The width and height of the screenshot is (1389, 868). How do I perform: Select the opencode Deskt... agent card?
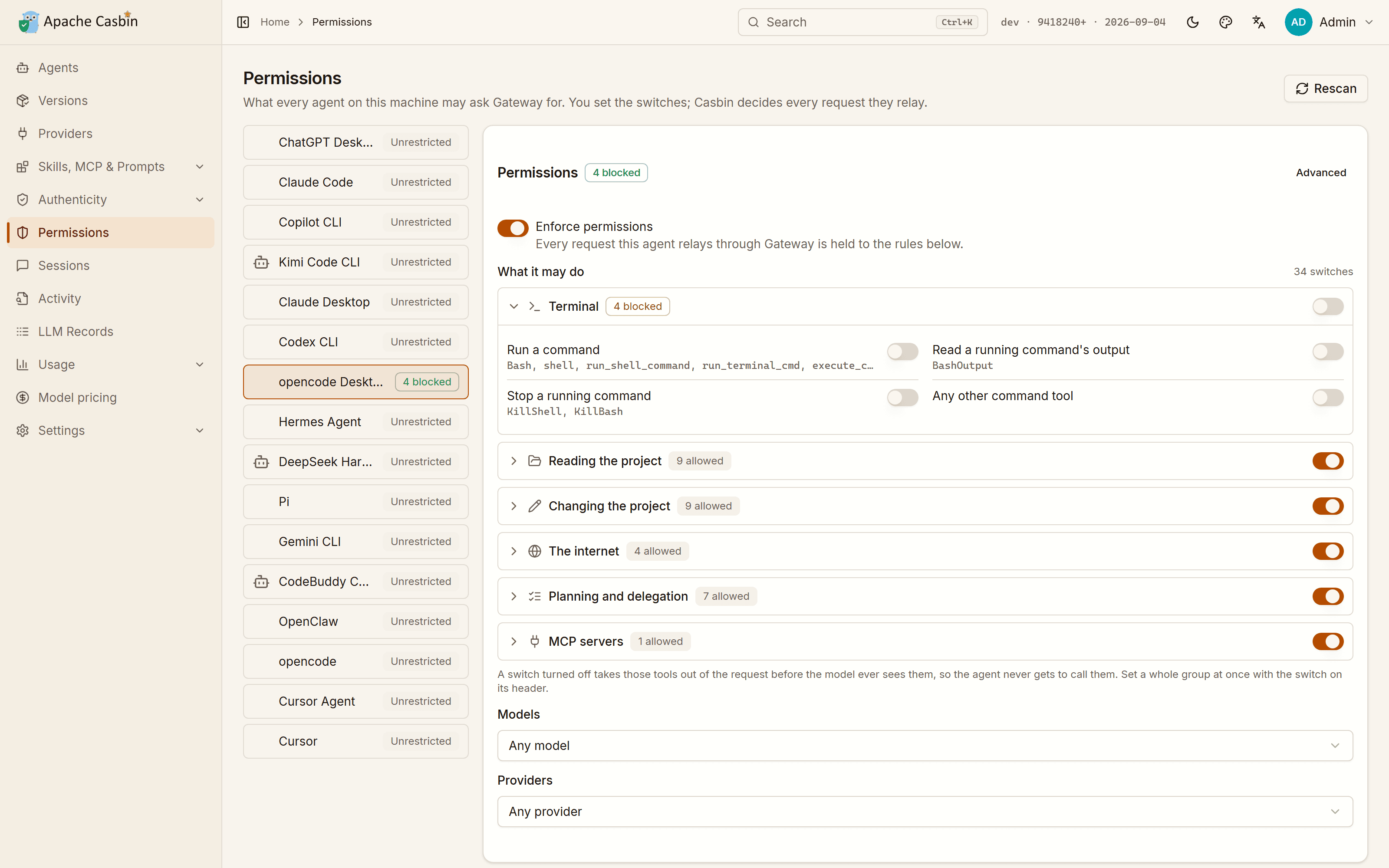356,382
